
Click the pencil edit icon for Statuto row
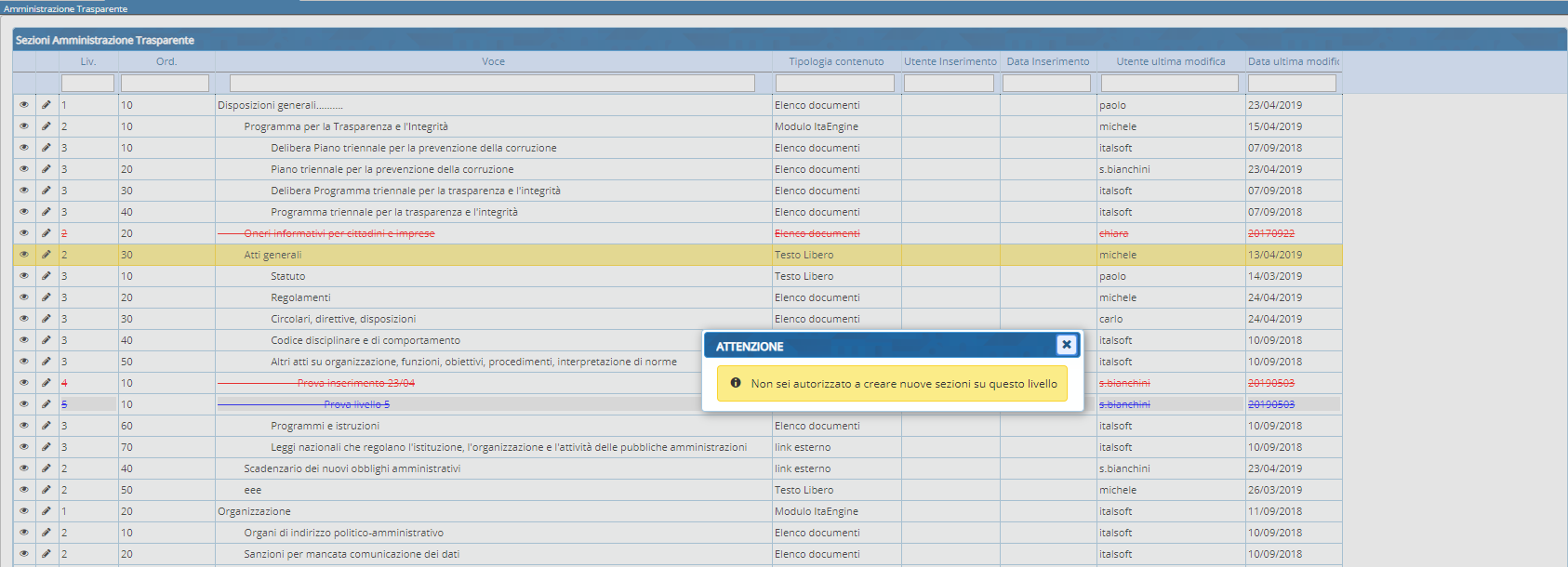pyautogui.click(x=47, y=276)
